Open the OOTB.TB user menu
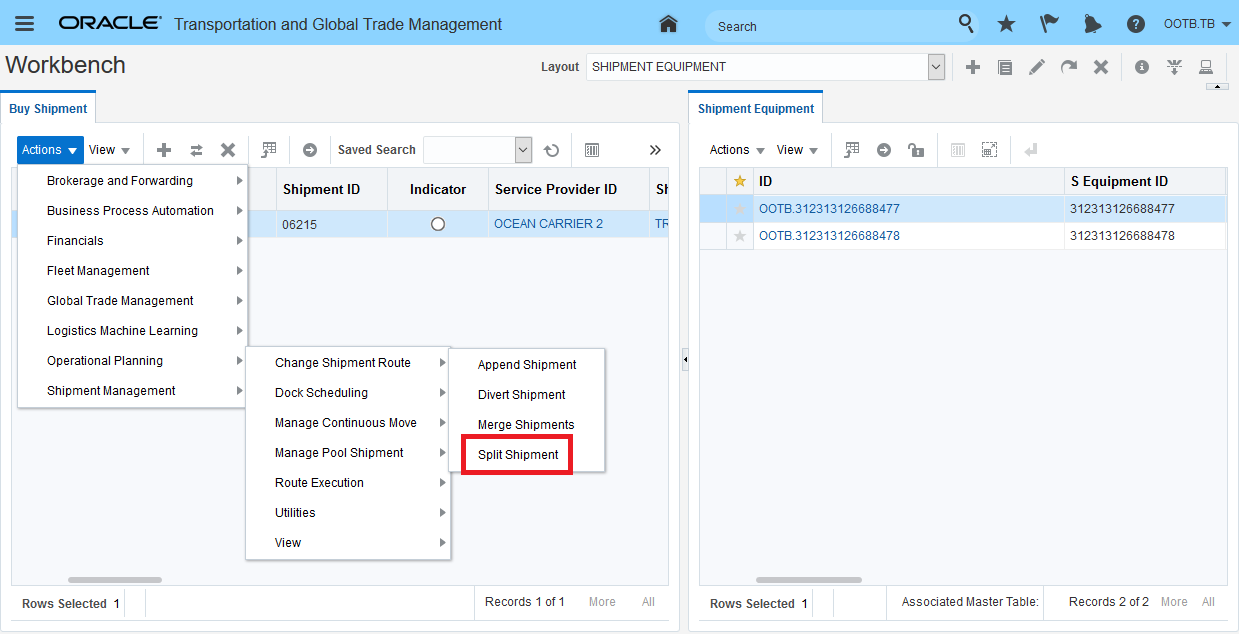Viewport: 1239px width, 634px height. tap(1195, 24)
